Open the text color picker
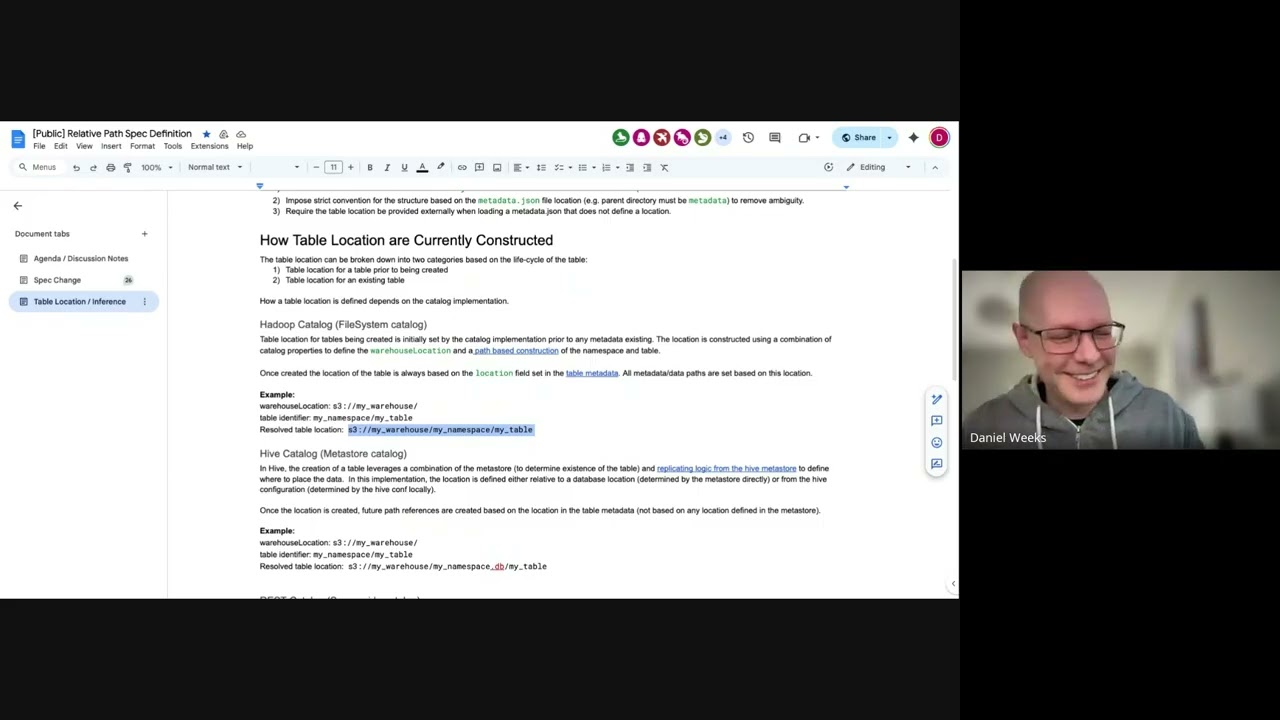This screenshot has width=1280, height=720. pos(422,168)
